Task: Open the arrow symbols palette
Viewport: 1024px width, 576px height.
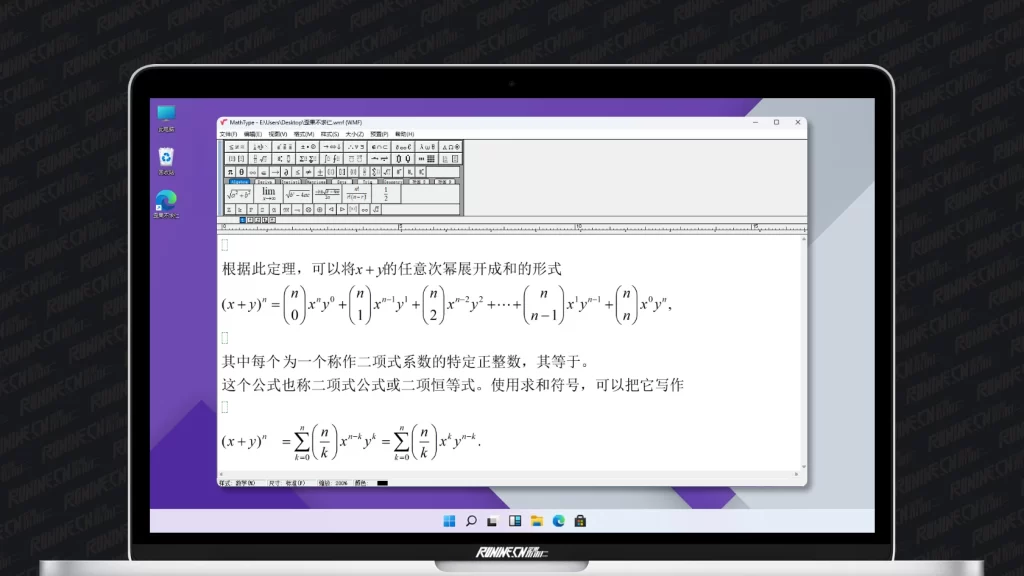Action: tap(331, 146)
